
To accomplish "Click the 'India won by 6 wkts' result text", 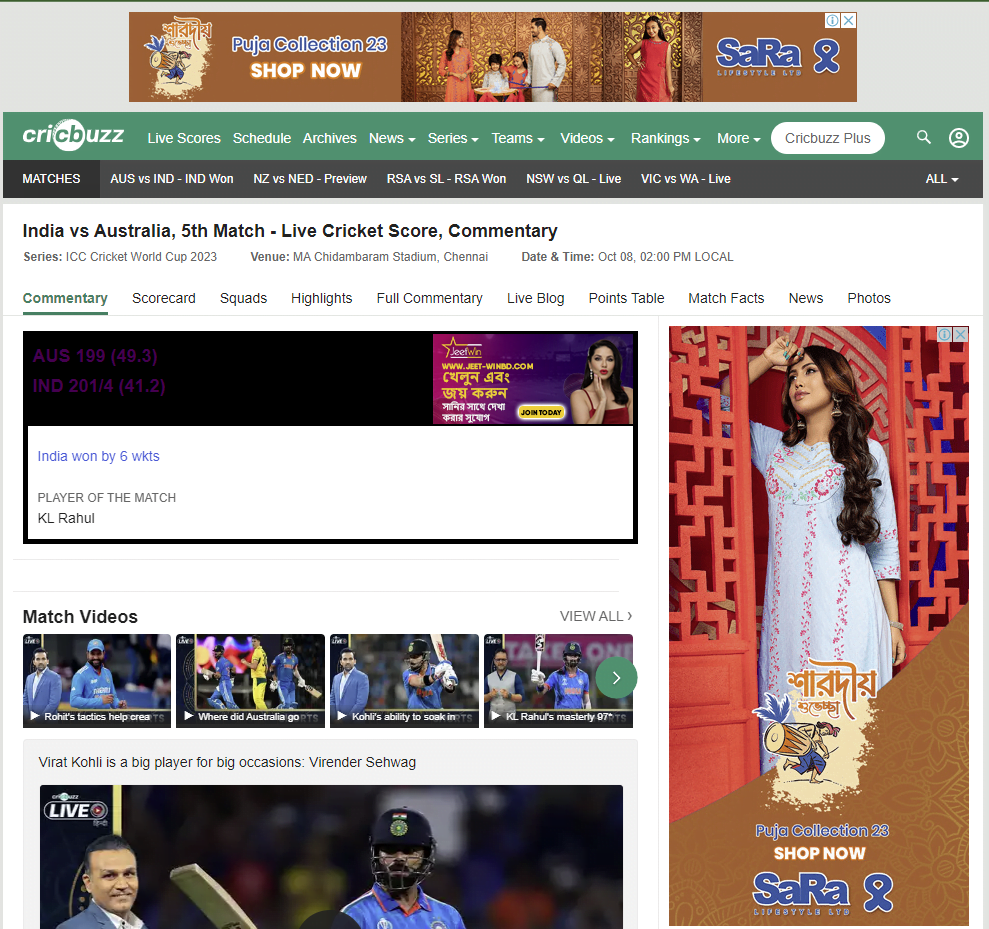I will coord(98,456).
